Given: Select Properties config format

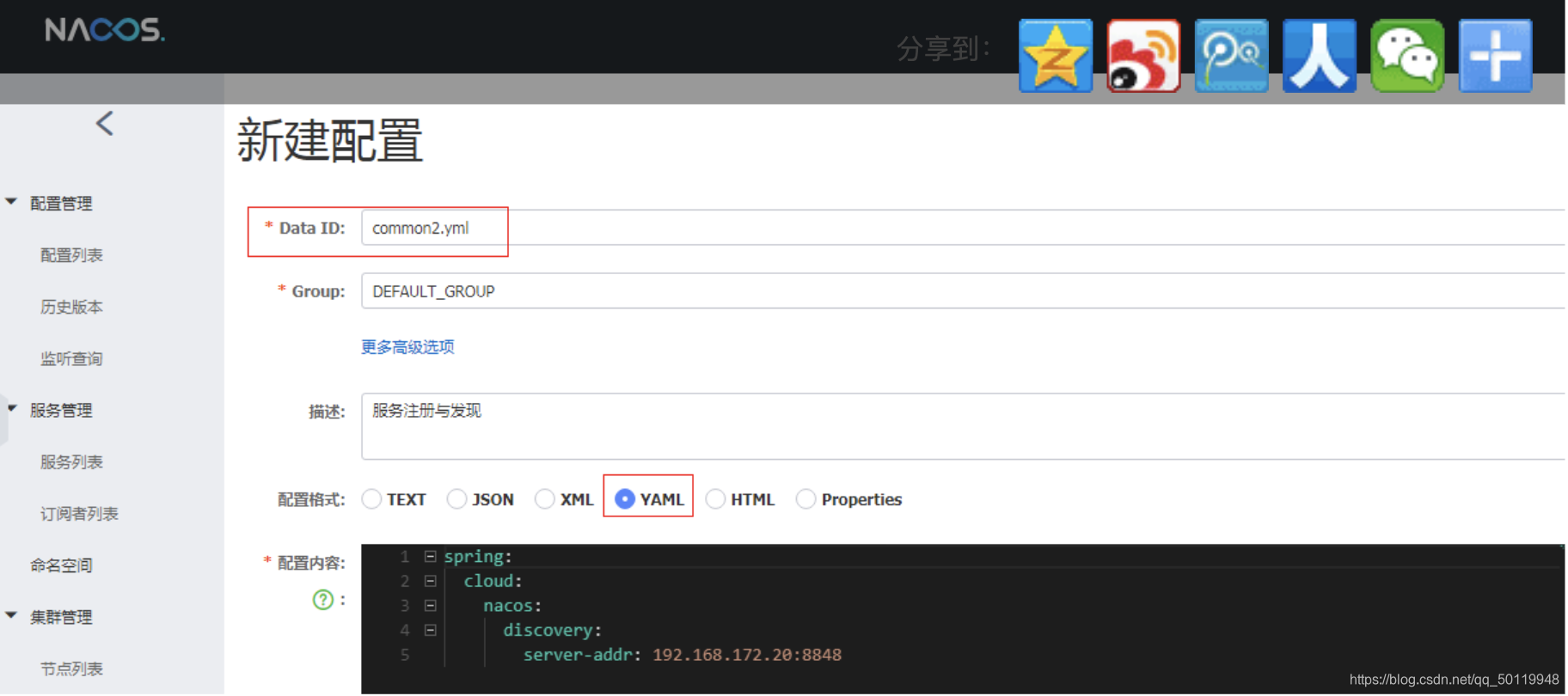Looking at the screenshot, I should click(x=805, y=499).
